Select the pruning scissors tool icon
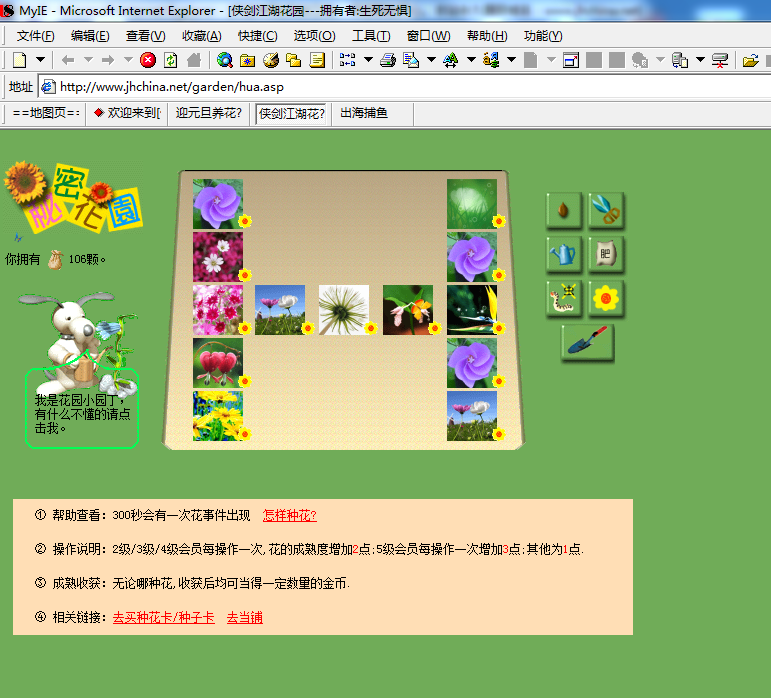The image size is (771, 698). tap(606, 210)
